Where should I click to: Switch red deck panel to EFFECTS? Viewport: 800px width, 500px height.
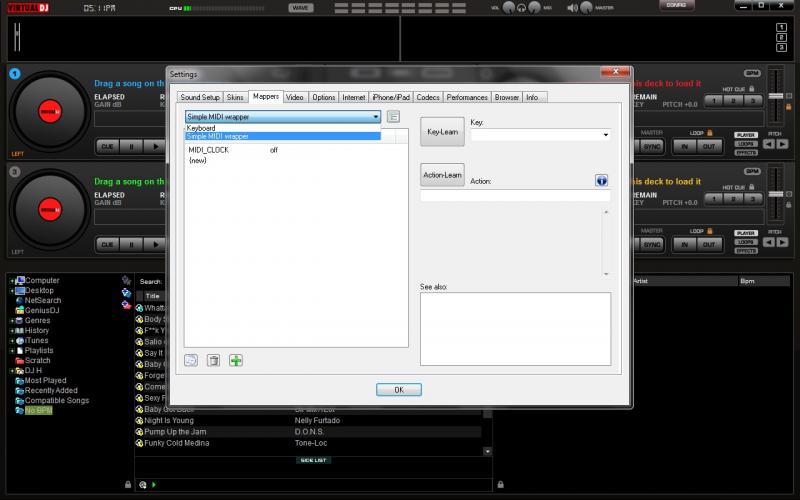tap(746, 153)
